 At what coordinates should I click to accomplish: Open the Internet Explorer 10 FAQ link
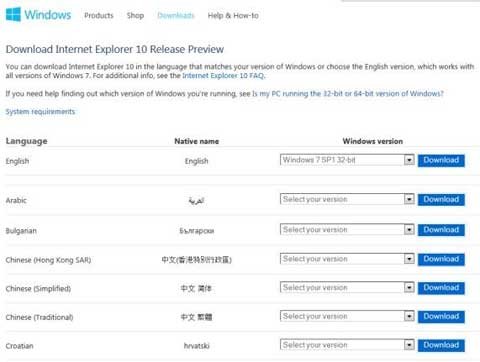pyautogui.click(x=223, y=76)
